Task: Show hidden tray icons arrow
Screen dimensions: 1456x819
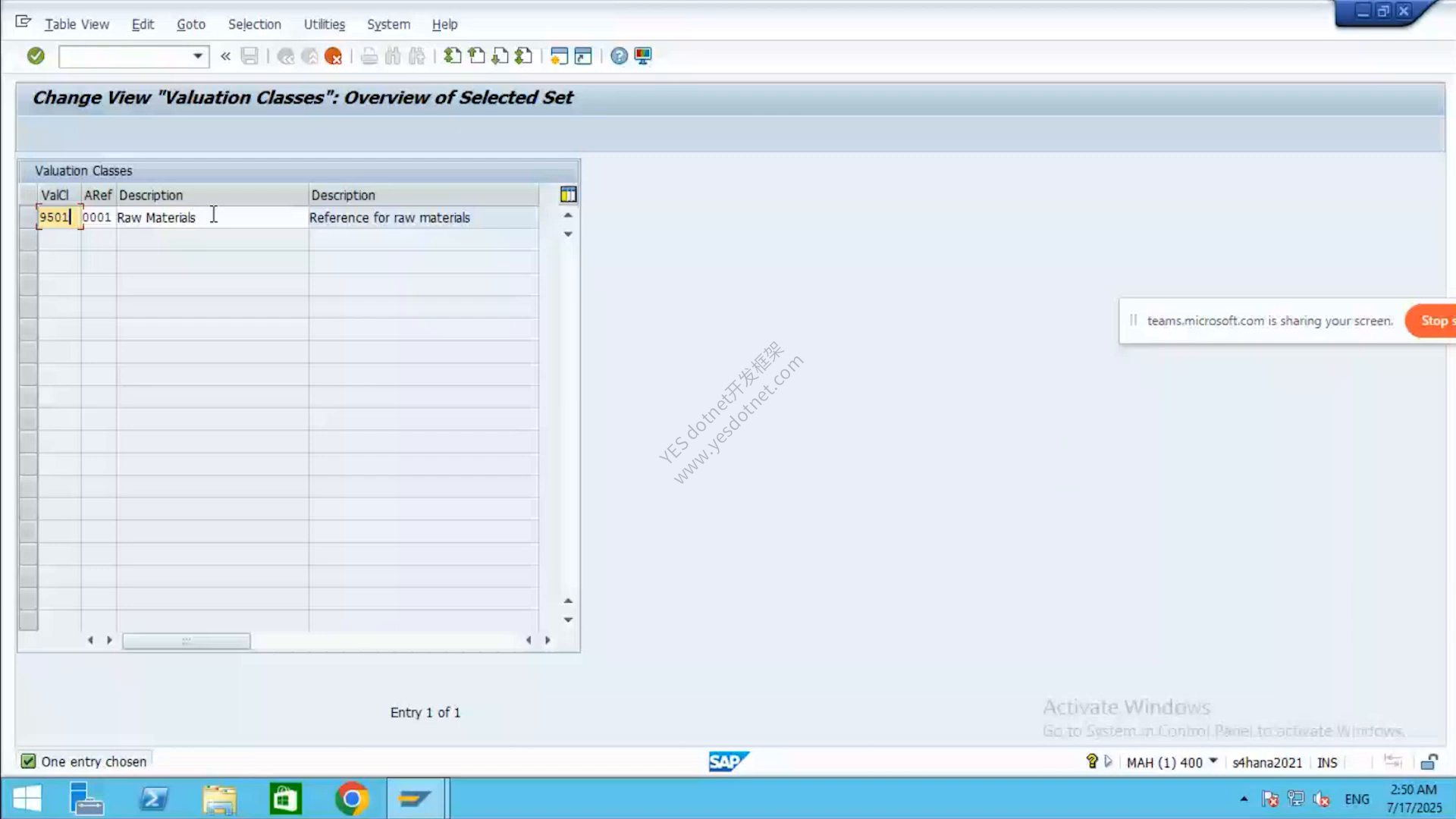Action: pos(1244,799)
